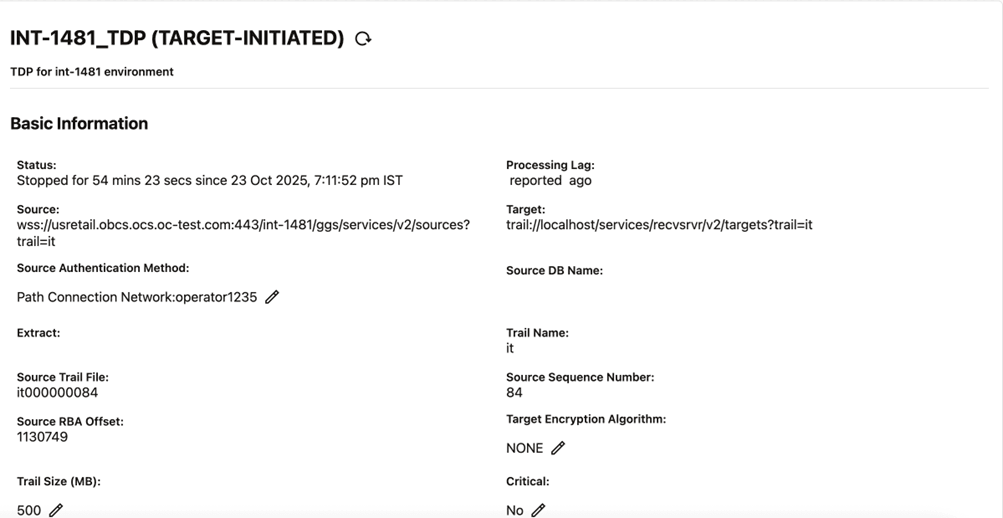Click the NONE encryption algorithm value
1003x518 pixels.
tap(525, 449)
